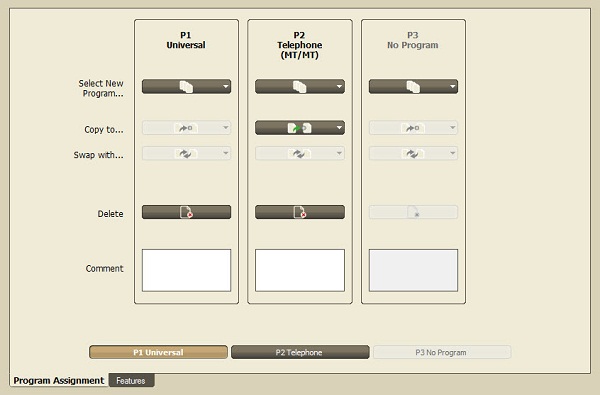
Task: Delete the P2 Telephone program
Action: [x=300, y=212]
